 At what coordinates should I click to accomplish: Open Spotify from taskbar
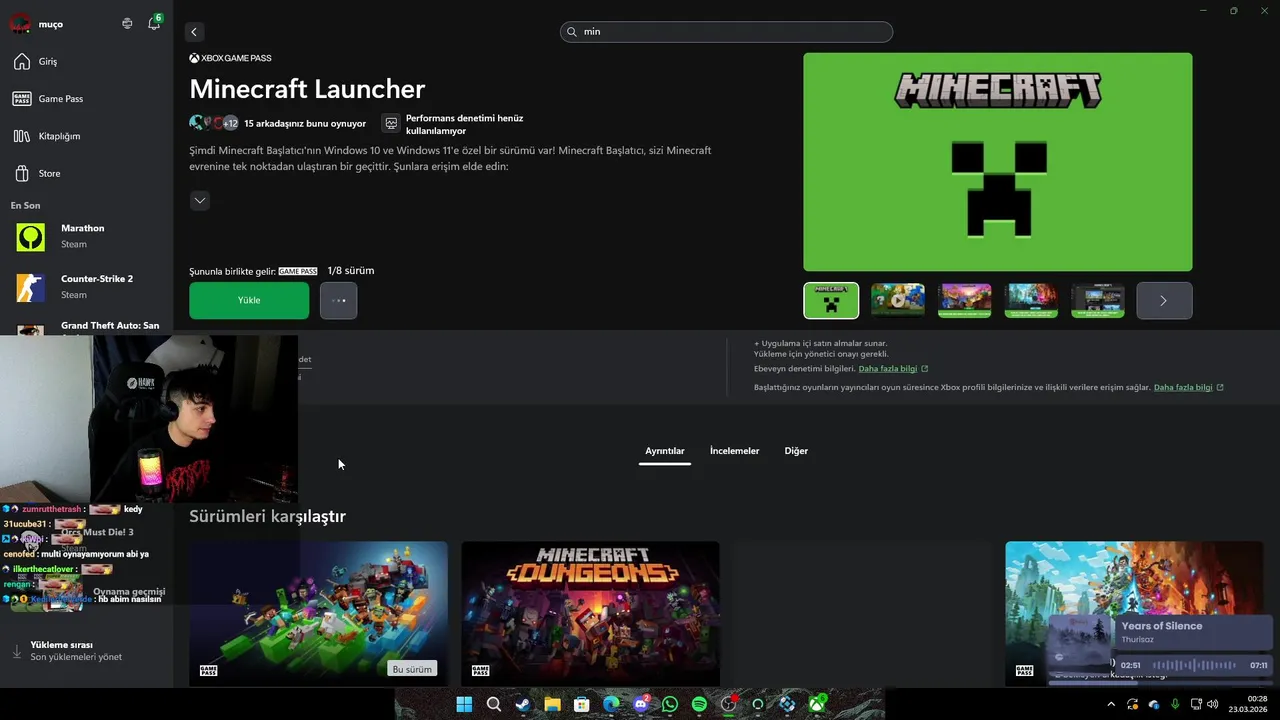[699, 704]
